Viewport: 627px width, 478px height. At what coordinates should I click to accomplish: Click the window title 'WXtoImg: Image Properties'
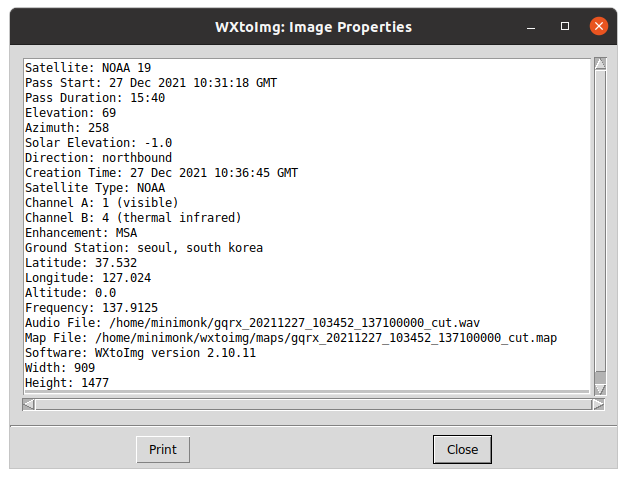pos(314,27)
